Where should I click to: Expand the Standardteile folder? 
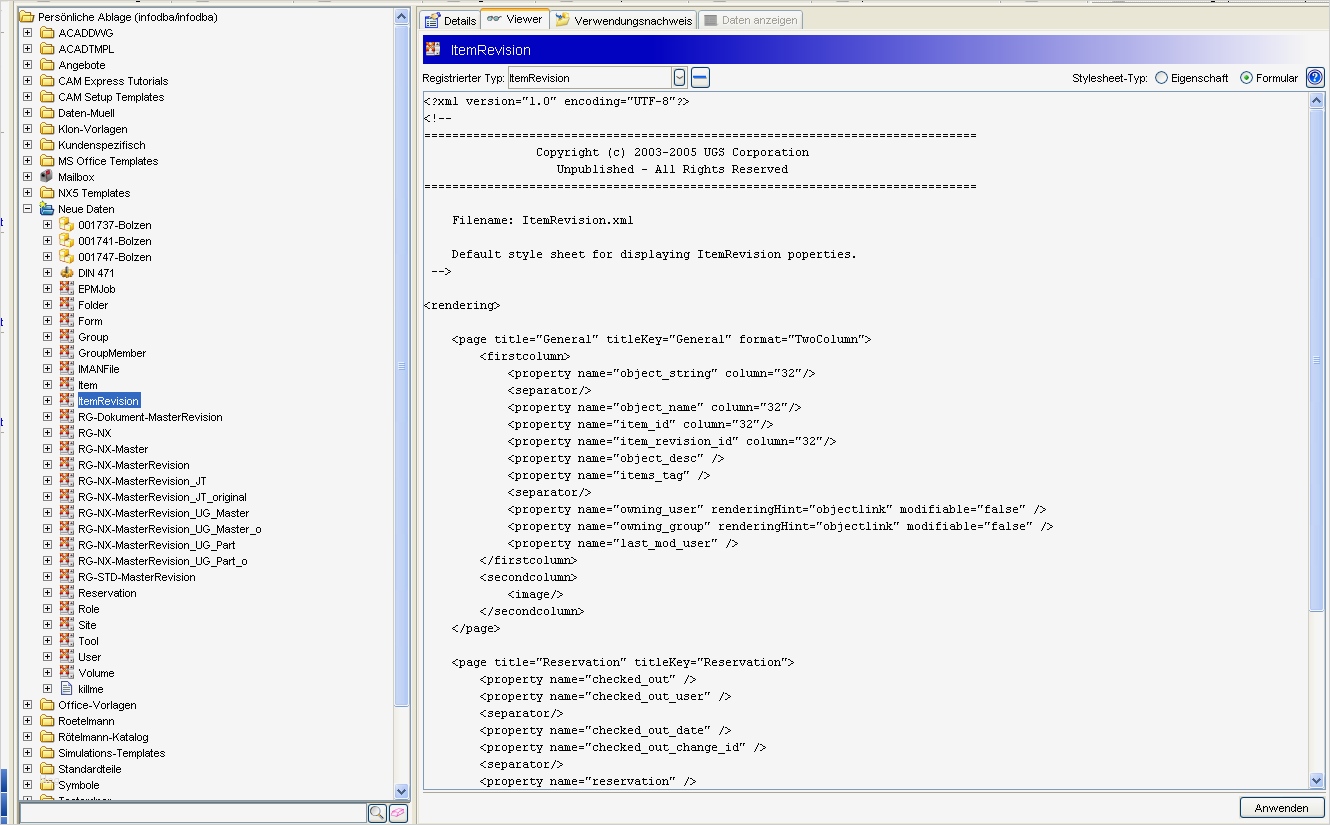28,769
